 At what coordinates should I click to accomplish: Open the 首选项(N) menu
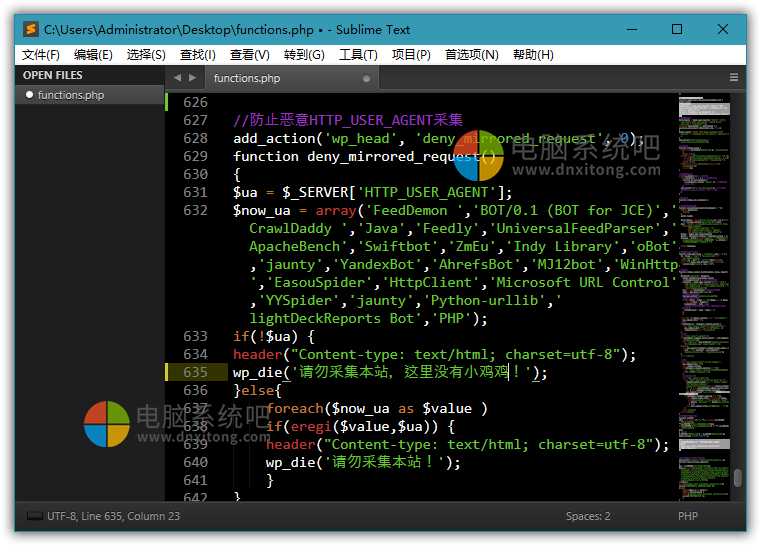point(472,55)
